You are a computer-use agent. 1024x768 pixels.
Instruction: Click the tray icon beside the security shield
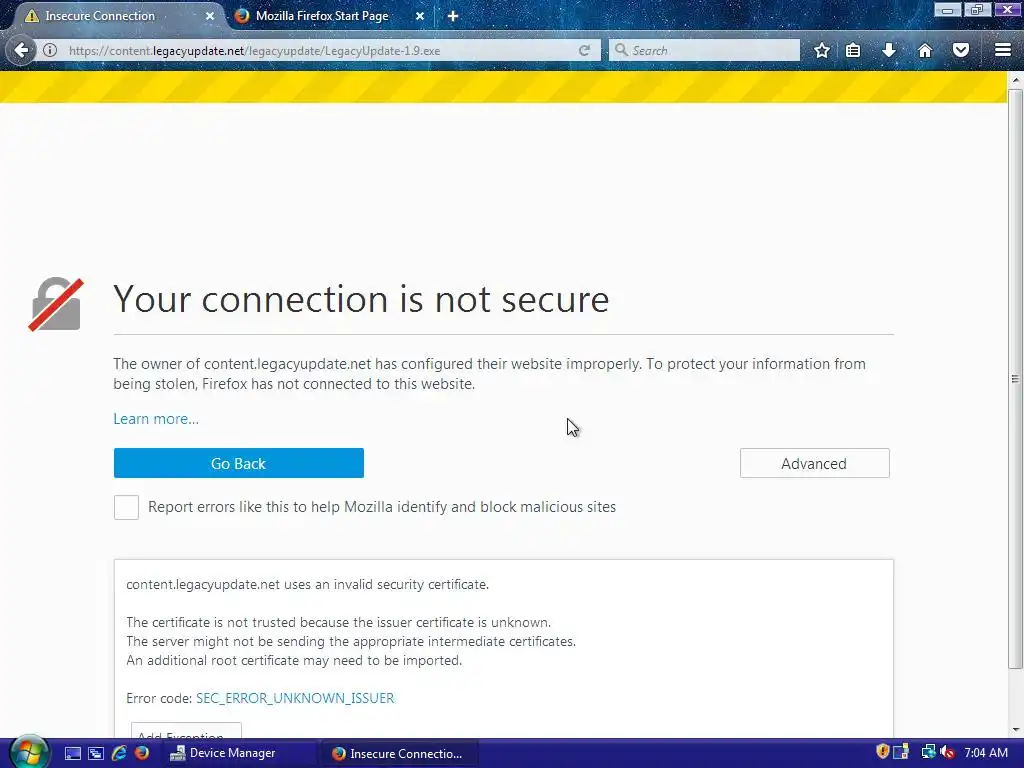(901, 752)
